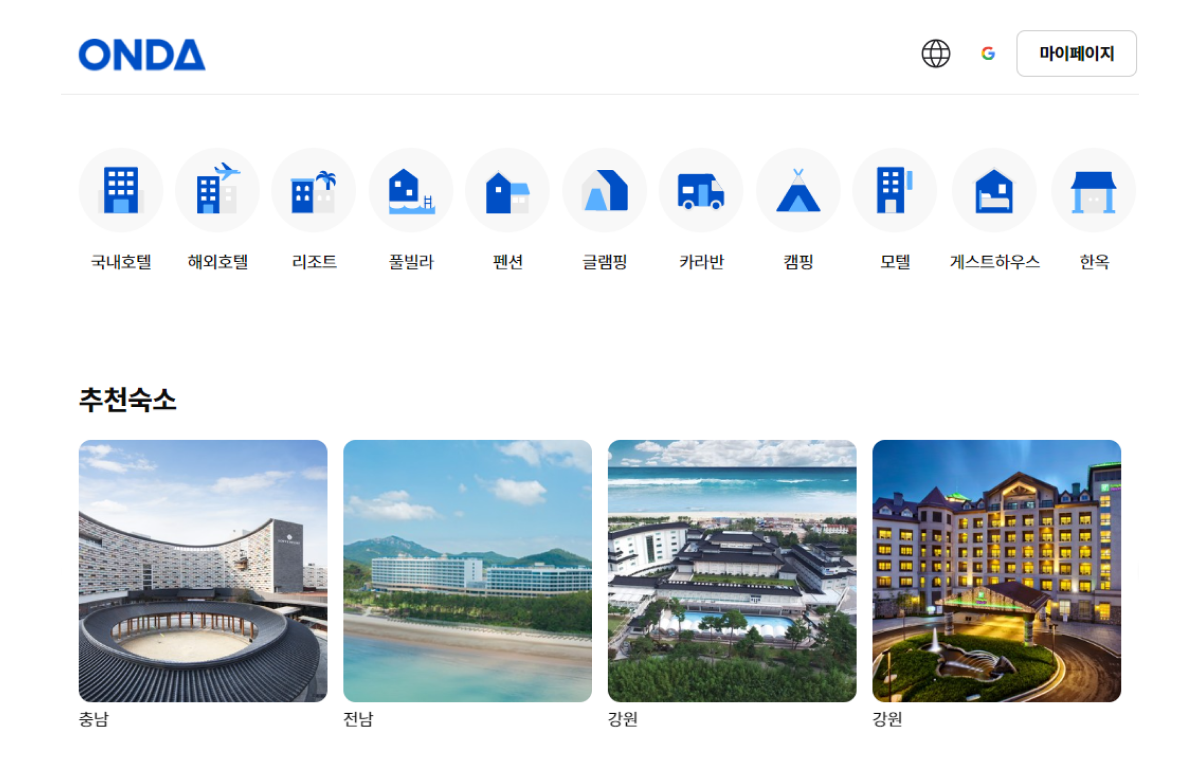The height and width of the screenshot is (760, 1200).
Task: Click the 리조트 label
Action: pos(314,262)
